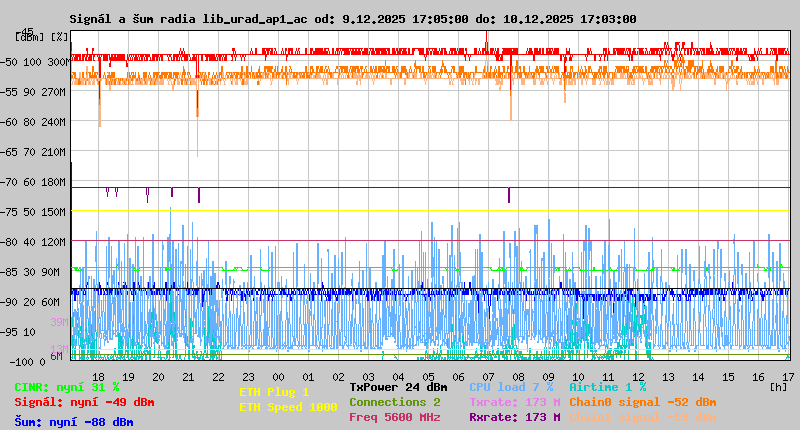Select the orange 'Chain0 signal -52 dBm' legend entry

point(642,402)
